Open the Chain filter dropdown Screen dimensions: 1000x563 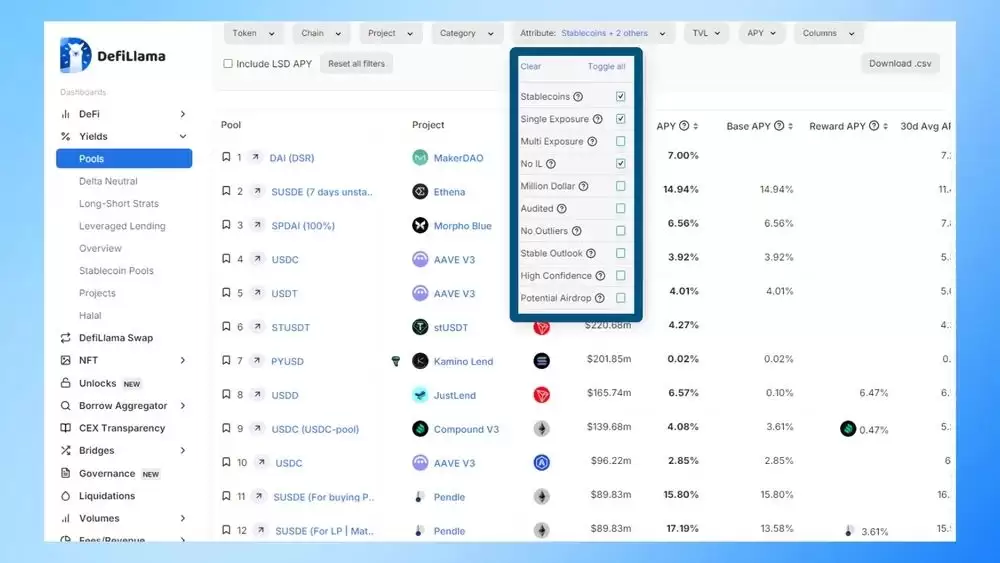click(x=322, y=33)
